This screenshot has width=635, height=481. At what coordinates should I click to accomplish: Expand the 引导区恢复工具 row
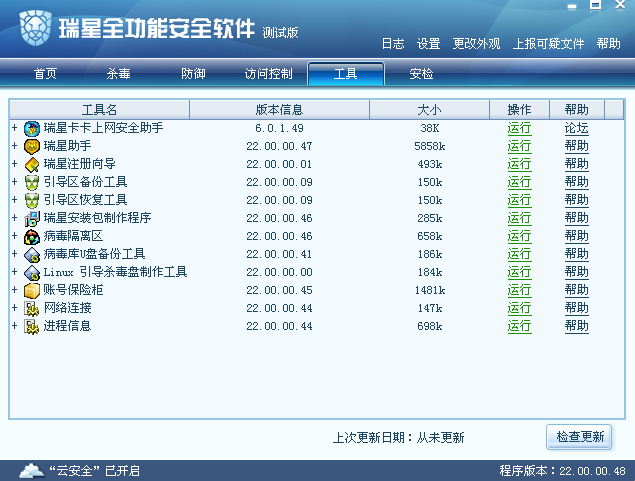(15, 200)
